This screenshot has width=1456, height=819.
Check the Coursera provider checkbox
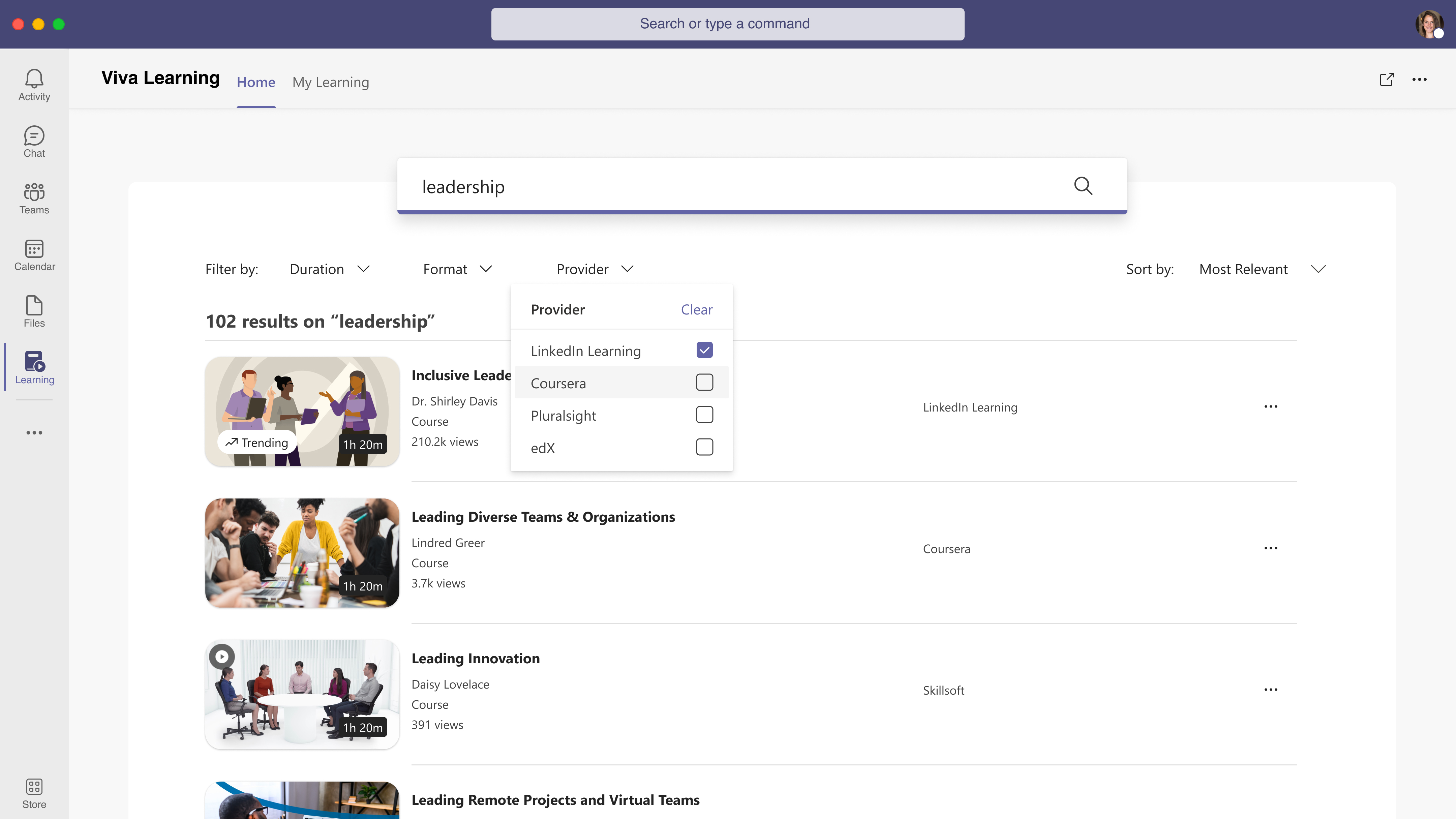pyautogui.click(x=704, y=383)
